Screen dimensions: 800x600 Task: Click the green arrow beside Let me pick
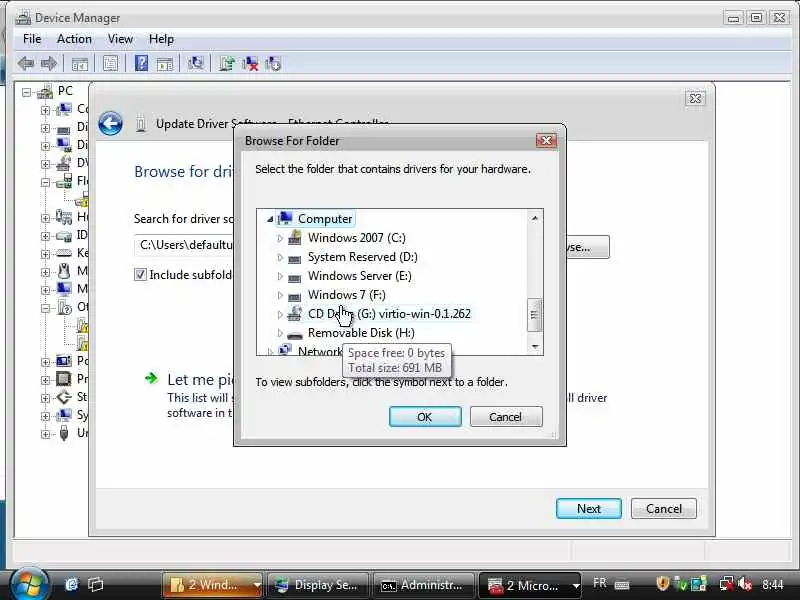tap(151, 378)
